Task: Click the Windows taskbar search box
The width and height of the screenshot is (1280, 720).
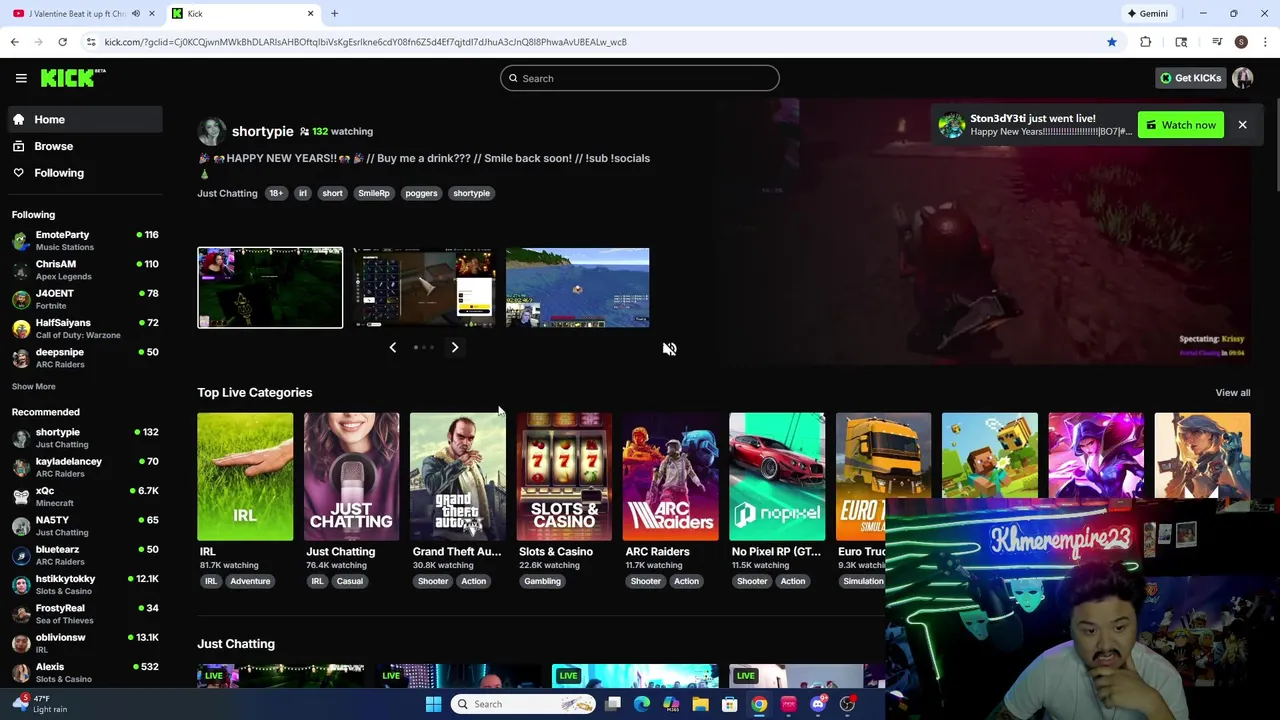Action: click(x=524, y=704)
